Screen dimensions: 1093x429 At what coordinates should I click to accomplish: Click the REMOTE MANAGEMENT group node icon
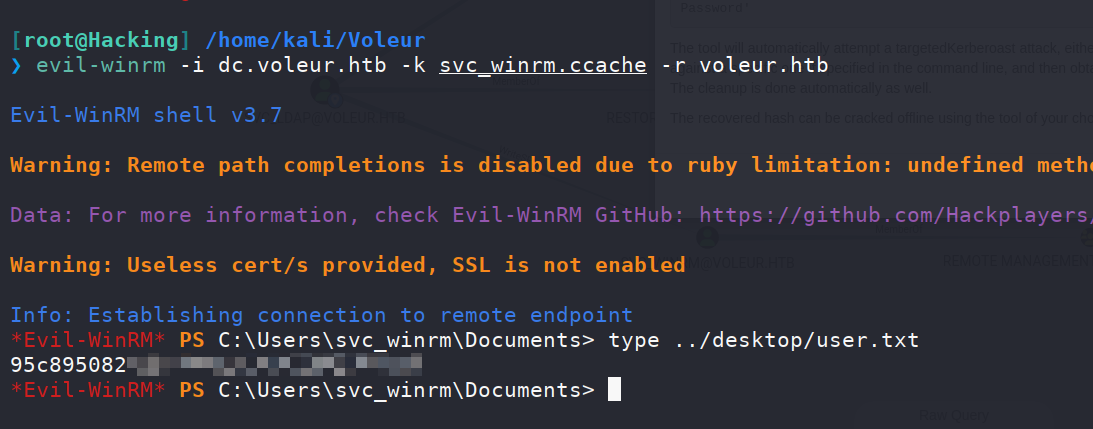click(x=1087, y=238)
